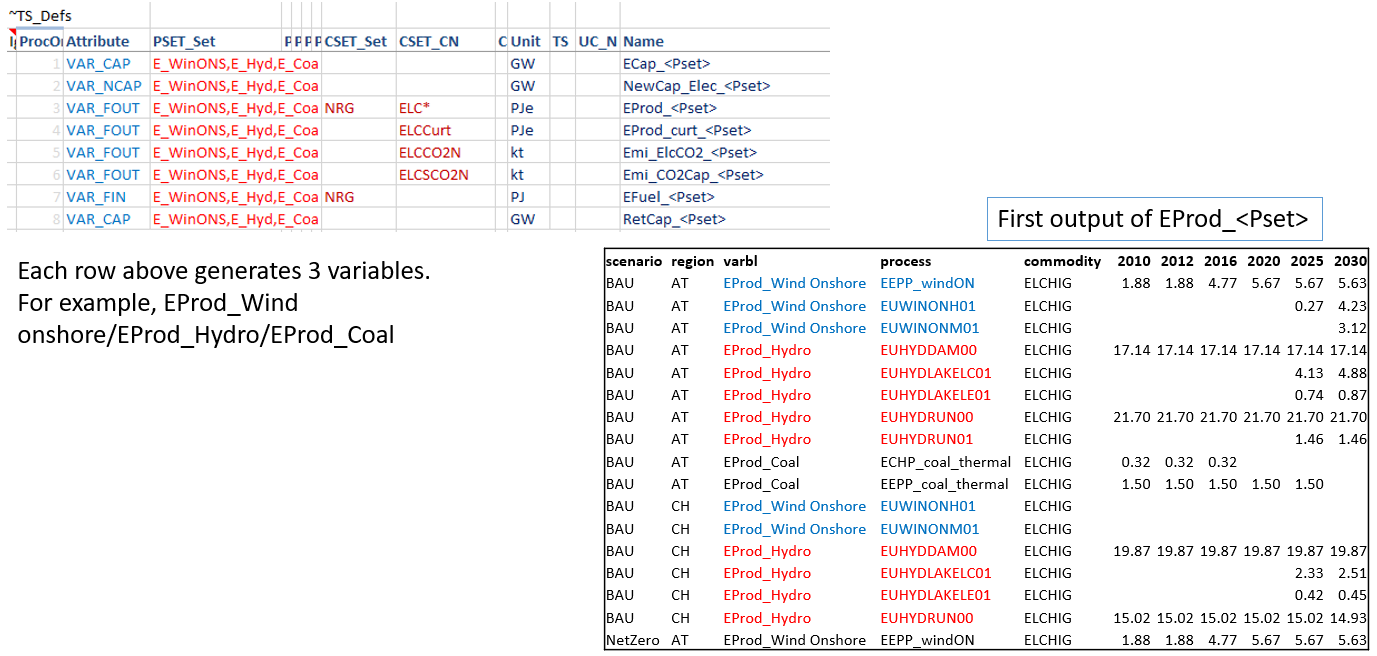Image resolution: width=1377 pixels, height=656 pixels.
Task: Select NRG in the ELC* row
Action: (x=340, y=108)
